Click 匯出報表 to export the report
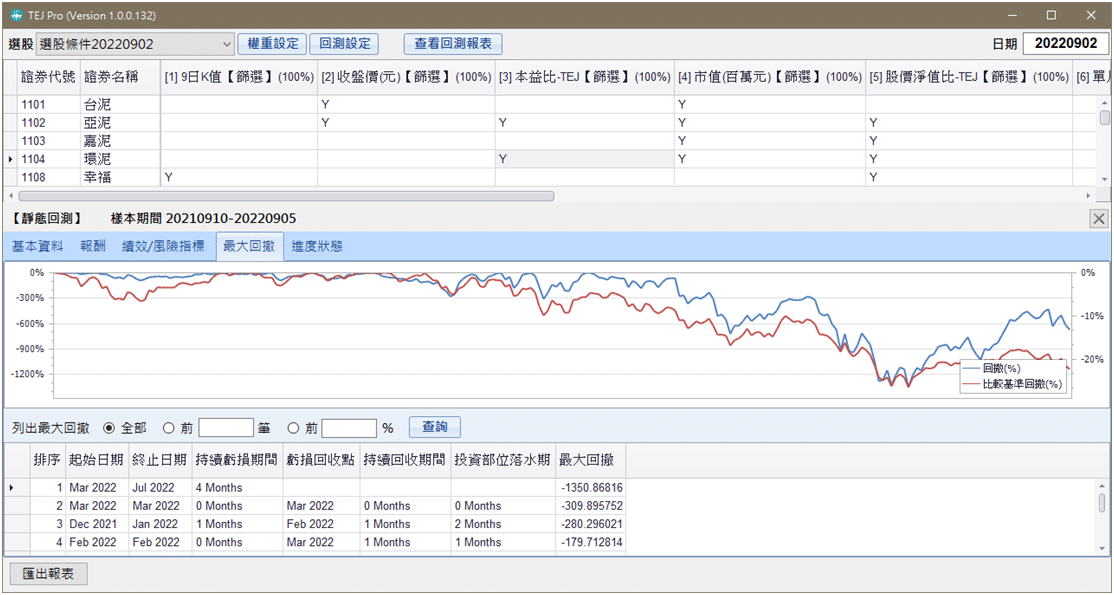The height and width of the screenshot is (595, 1114). [47, 574]
